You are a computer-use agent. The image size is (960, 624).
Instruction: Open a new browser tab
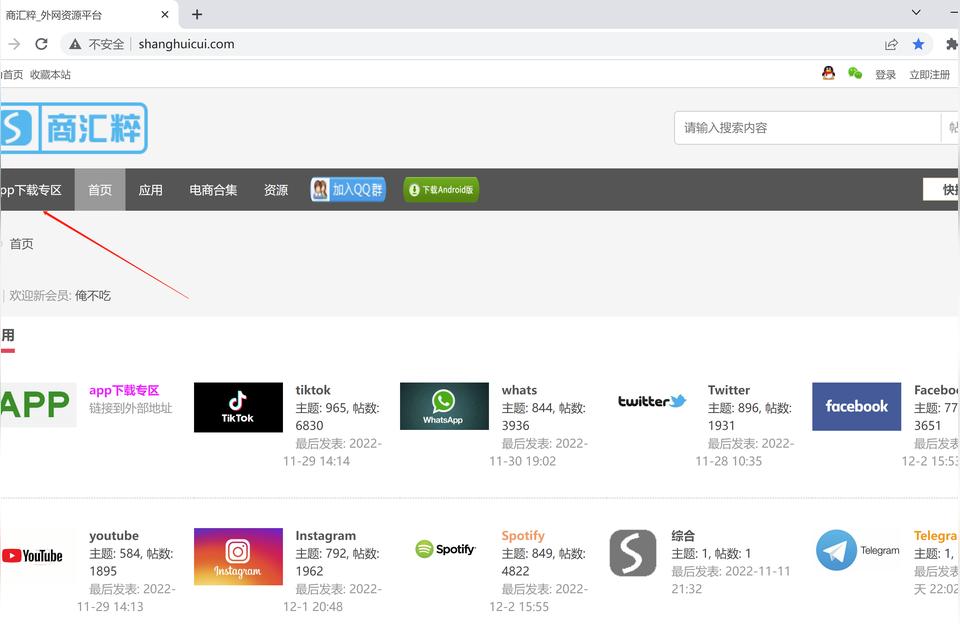(197, 14)
